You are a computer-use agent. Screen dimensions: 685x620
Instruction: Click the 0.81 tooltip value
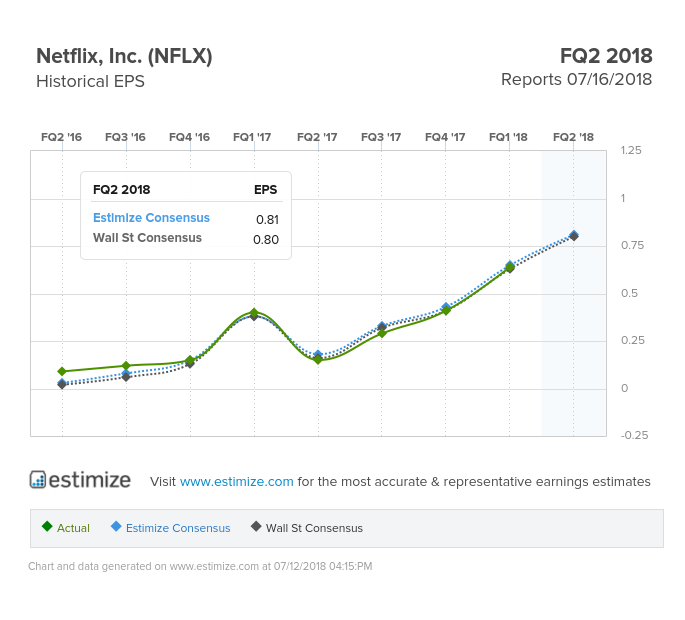[267, 219]
